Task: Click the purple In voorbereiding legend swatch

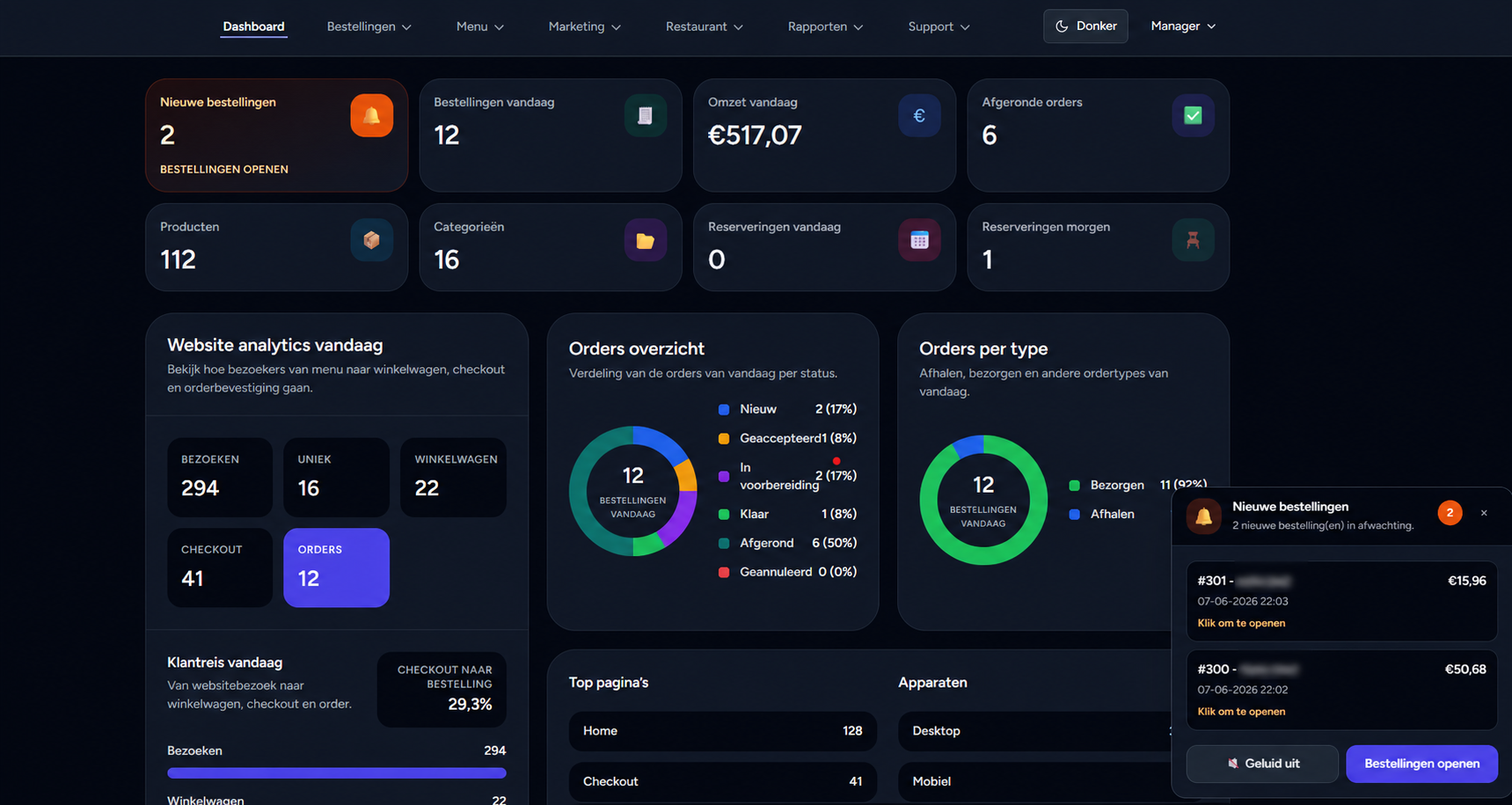Action: [724, 476]
